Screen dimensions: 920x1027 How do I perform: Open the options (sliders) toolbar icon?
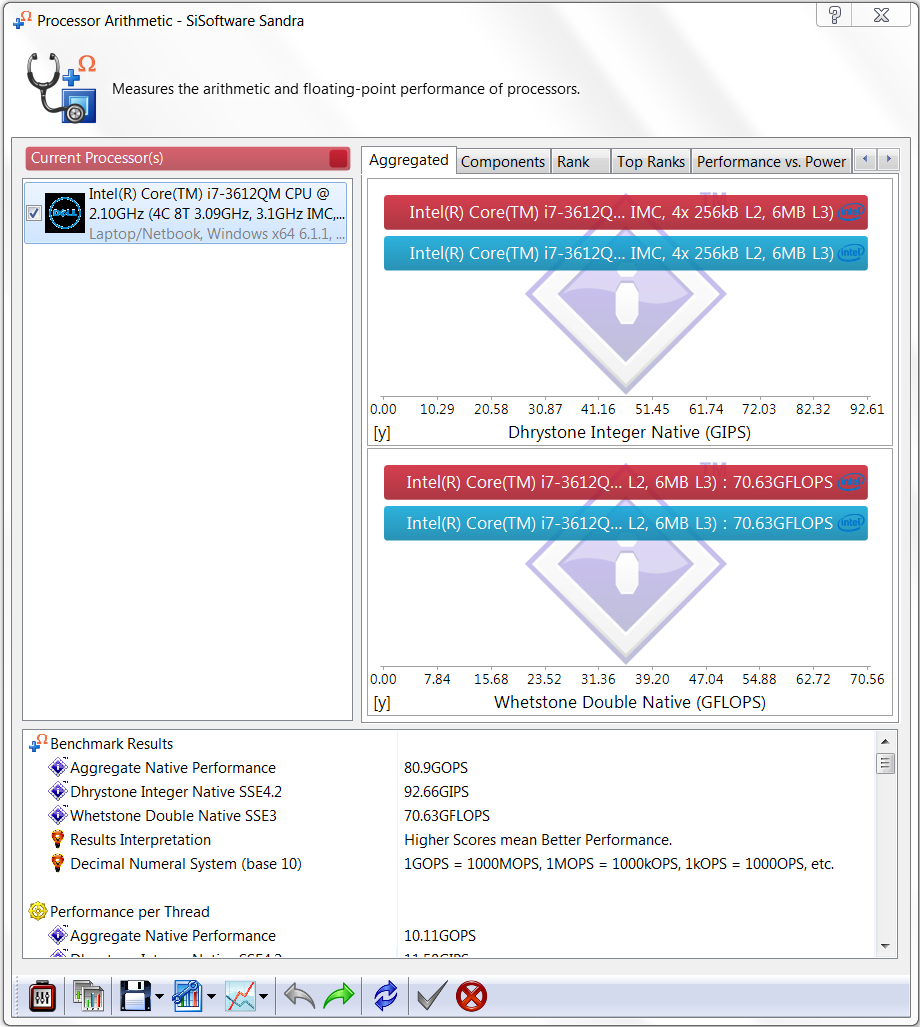(43, 997)
